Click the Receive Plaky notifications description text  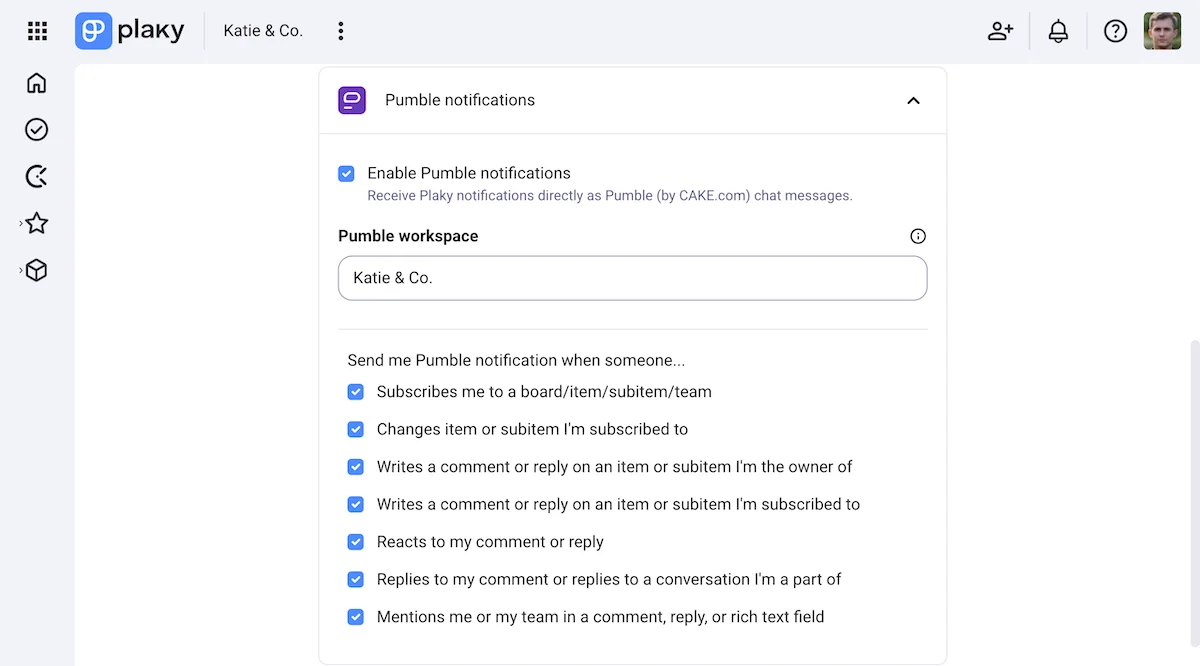tap(610, 196)
